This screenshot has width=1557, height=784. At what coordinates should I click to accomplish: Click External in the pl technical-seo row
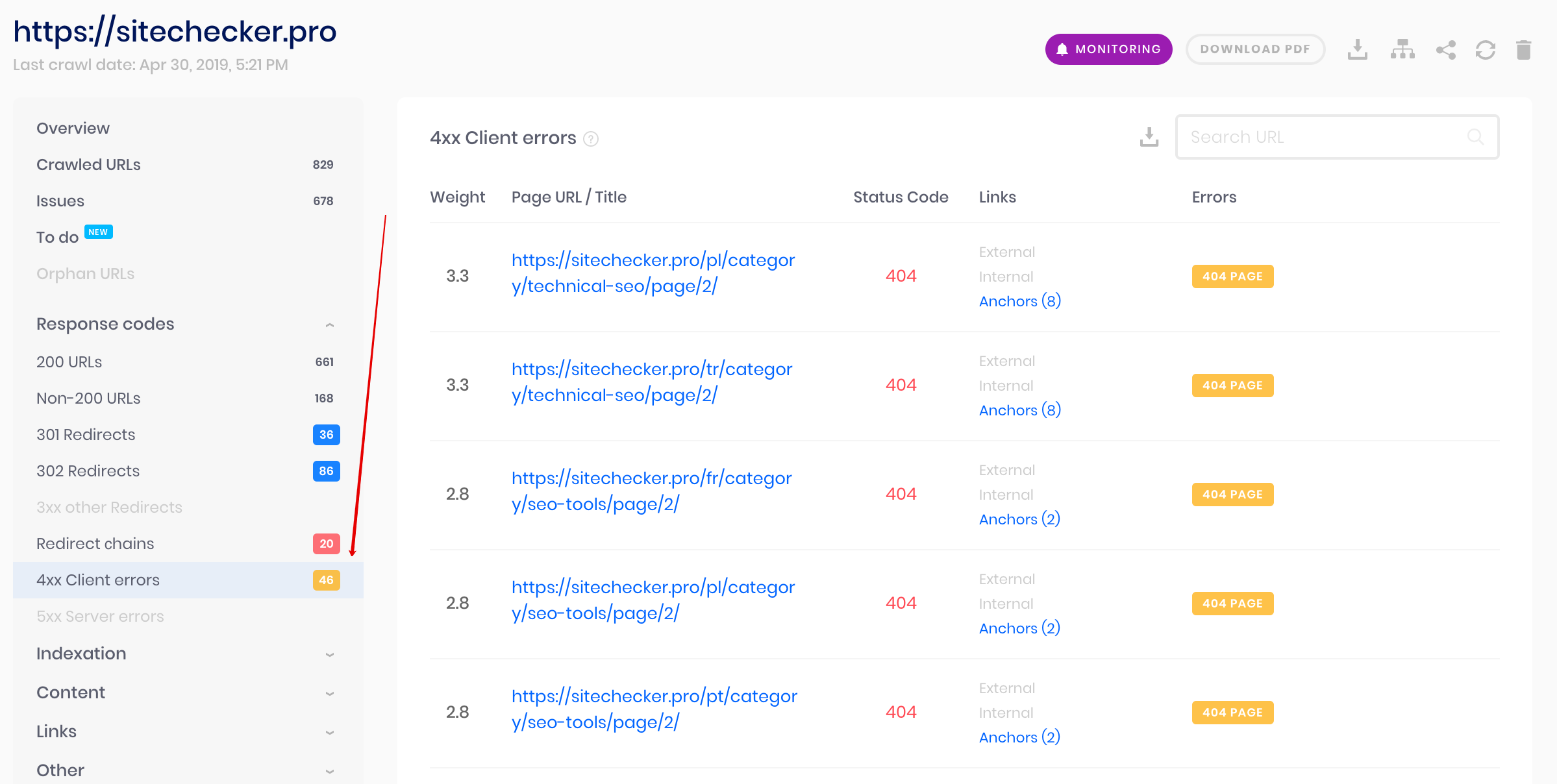click(1006, 252)
